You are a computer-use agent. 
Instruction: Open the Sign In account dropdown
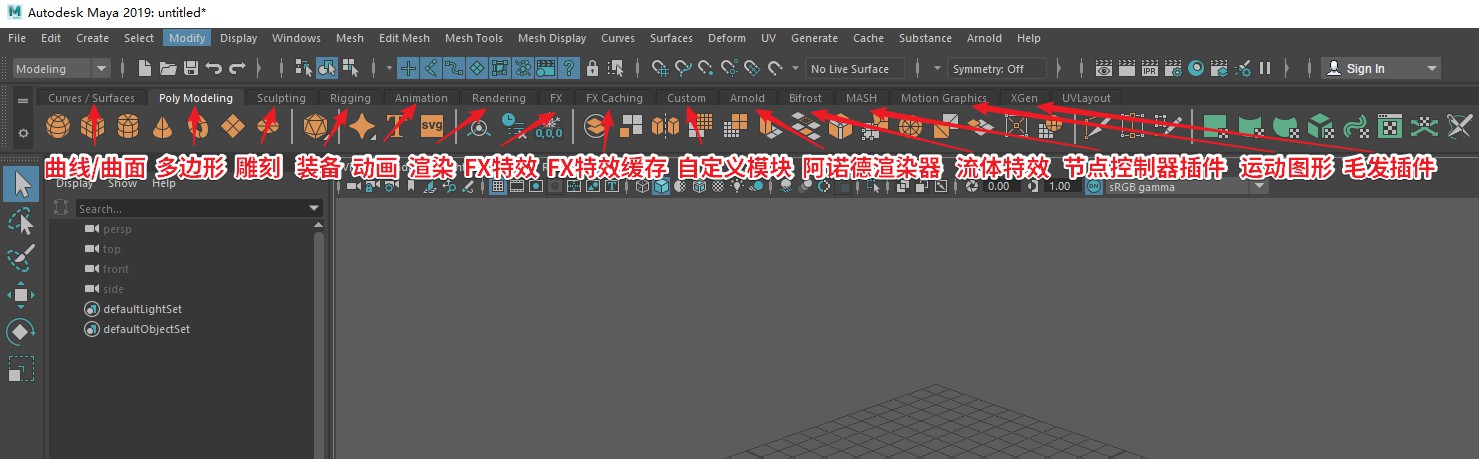[1381, 68]
